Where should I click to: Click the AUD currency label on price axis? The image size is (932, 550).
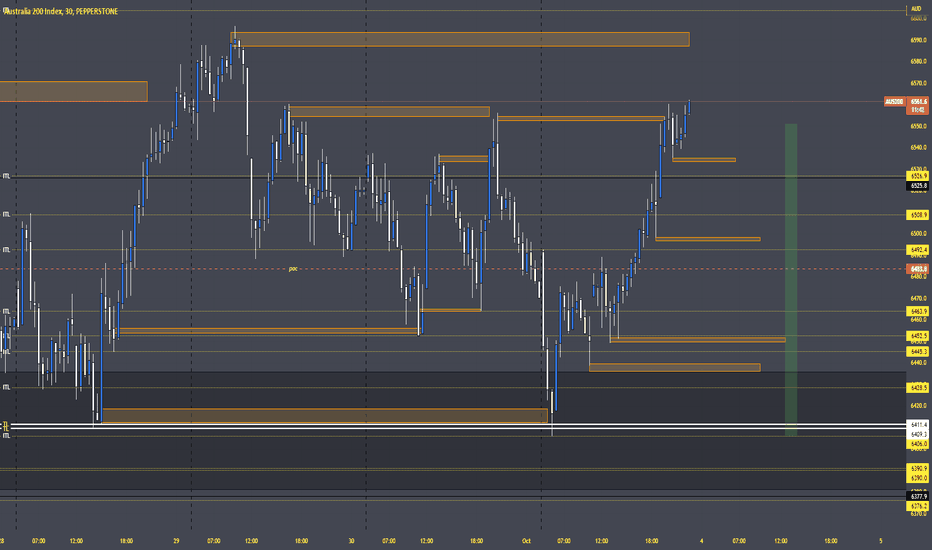(x=916, y=9)
